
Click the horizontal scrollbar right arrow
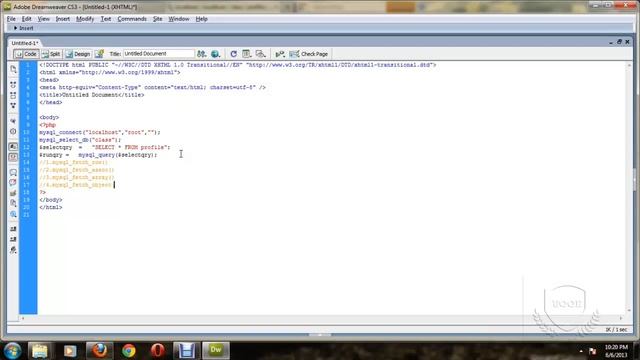[x=621, y=318]
